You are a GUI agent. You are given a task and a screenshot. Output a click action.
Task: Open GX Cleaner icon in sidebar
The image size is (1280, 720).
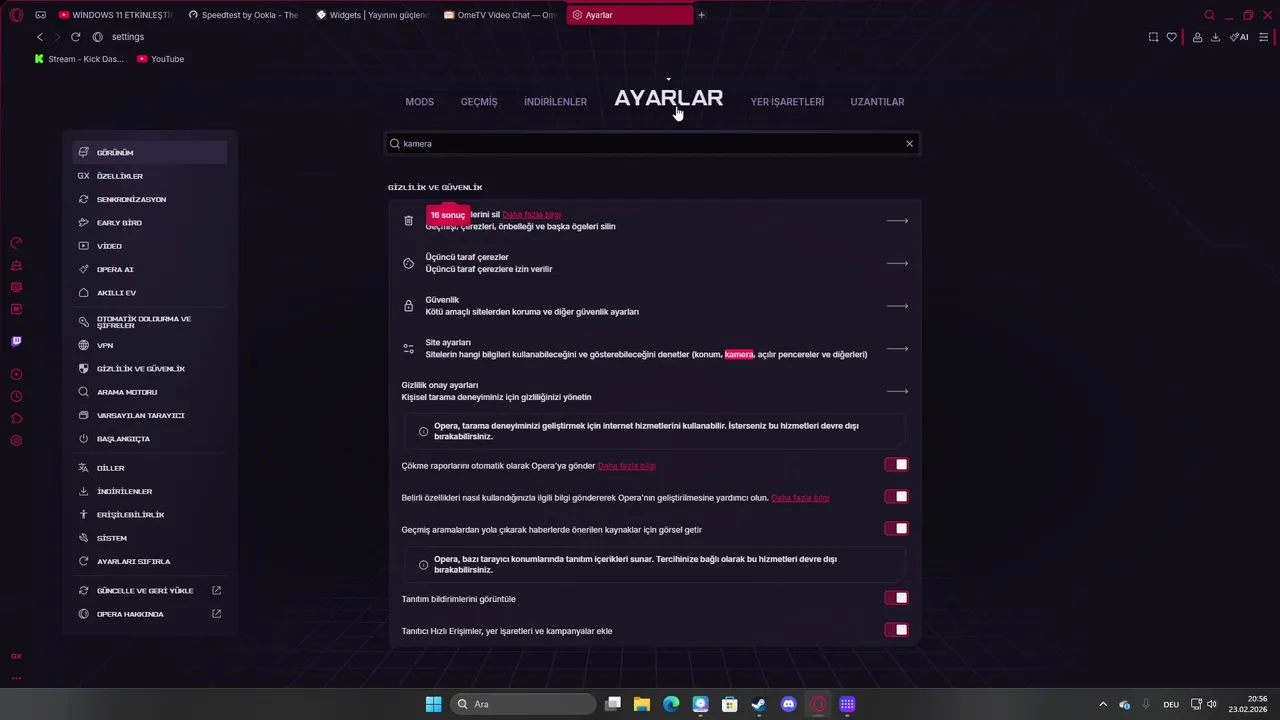click(x=16, y=265)
